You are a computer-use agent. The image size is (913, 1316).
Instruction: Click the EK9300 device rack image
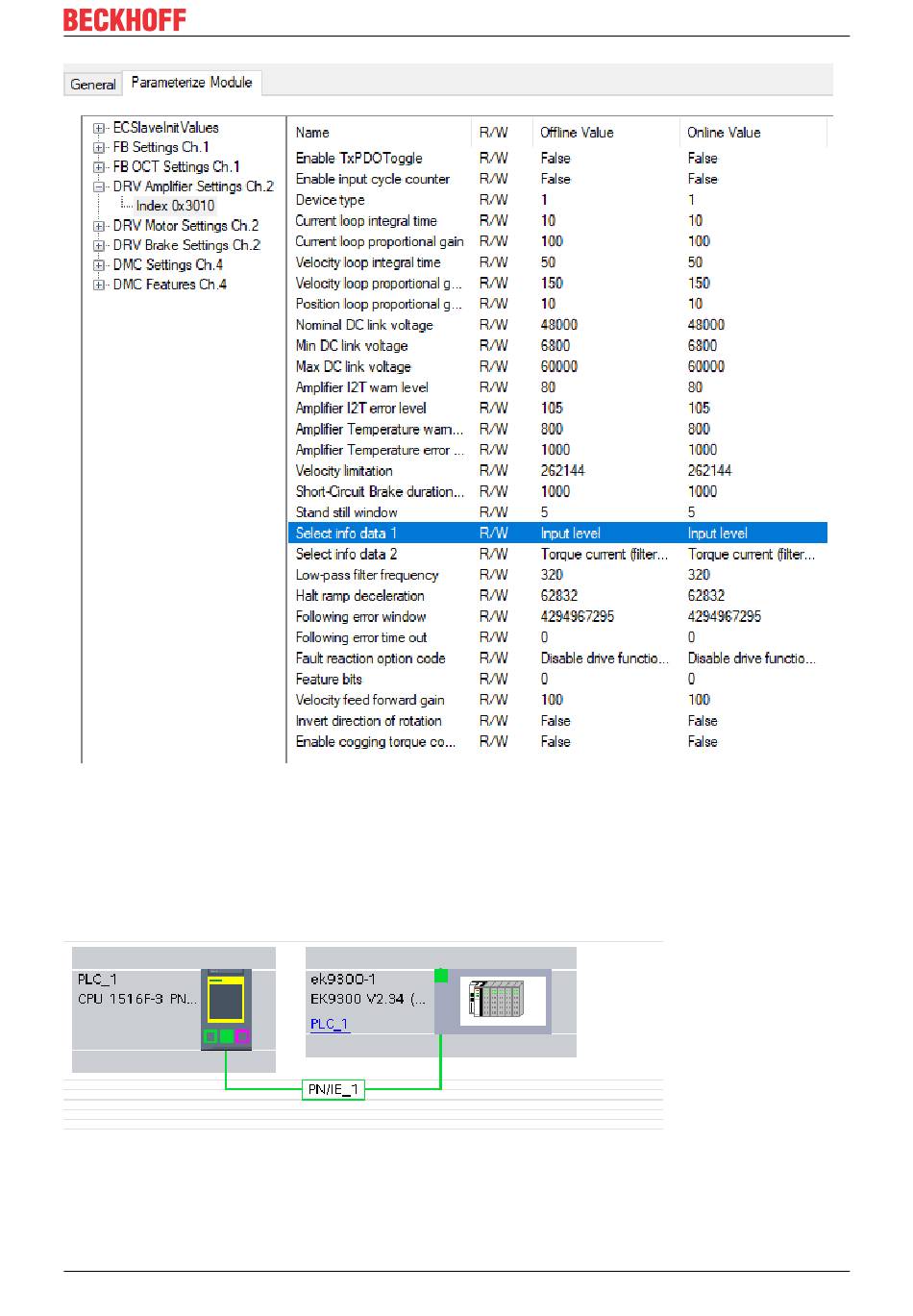504,1001
